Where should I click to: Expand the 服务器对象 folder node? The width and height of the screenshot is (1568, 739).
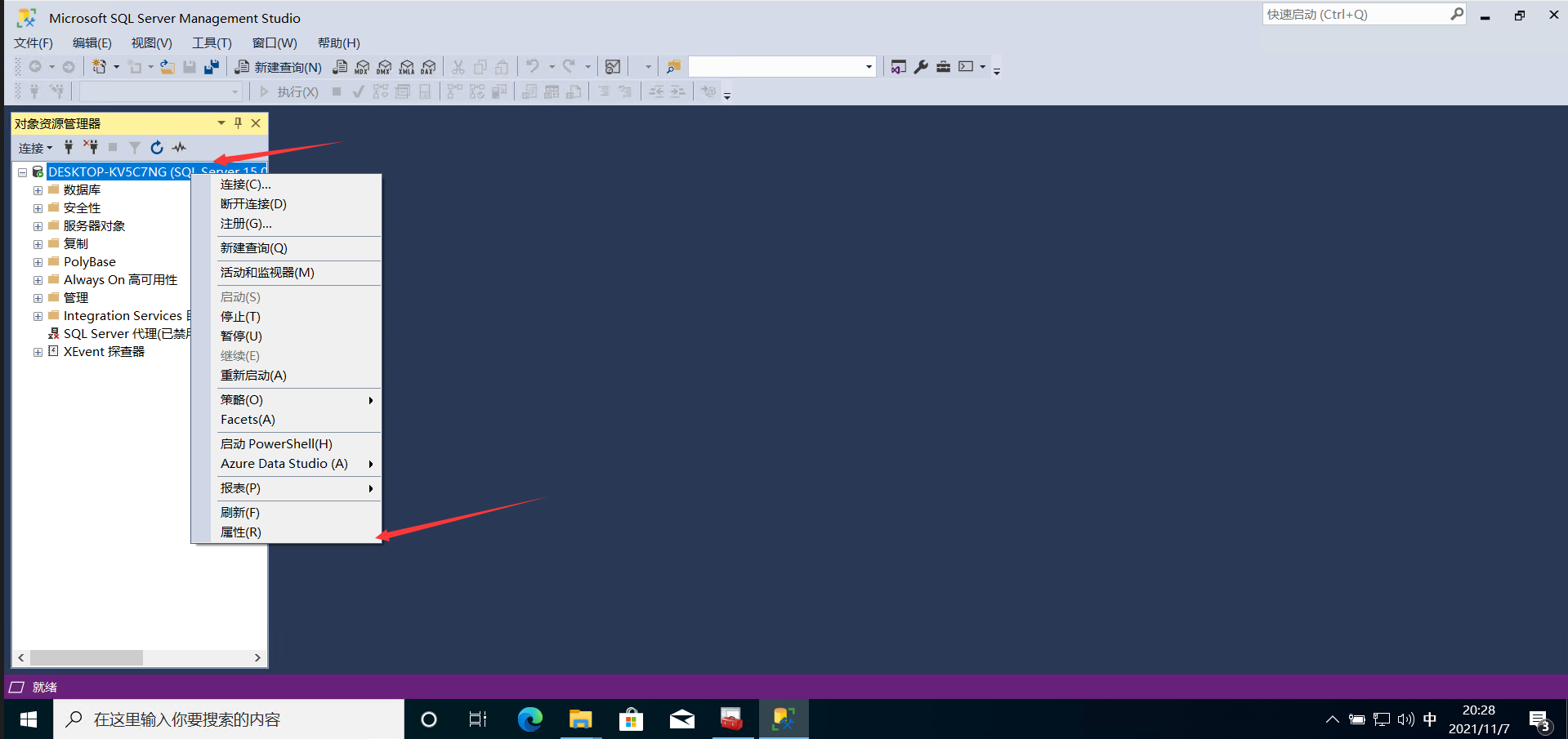38,226
